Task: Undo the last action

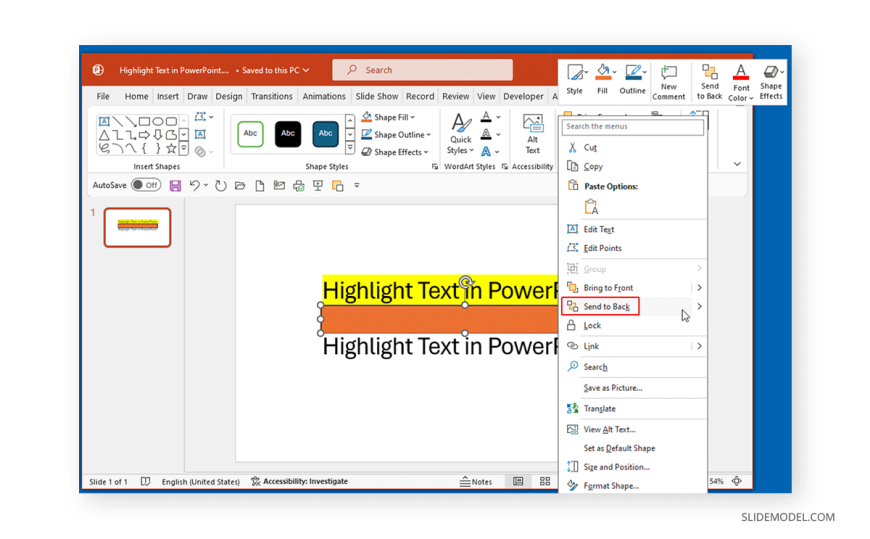Action: 194,185
